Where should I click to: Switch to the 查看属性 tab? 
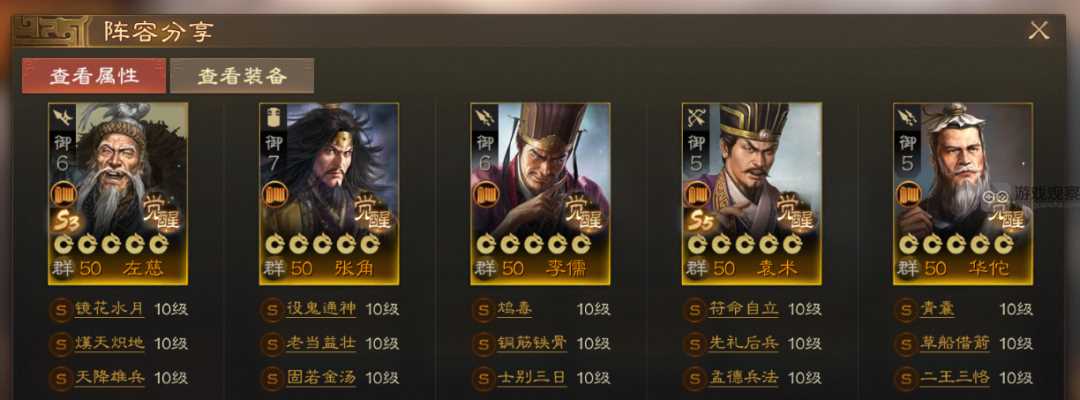(x=94, y=76)
